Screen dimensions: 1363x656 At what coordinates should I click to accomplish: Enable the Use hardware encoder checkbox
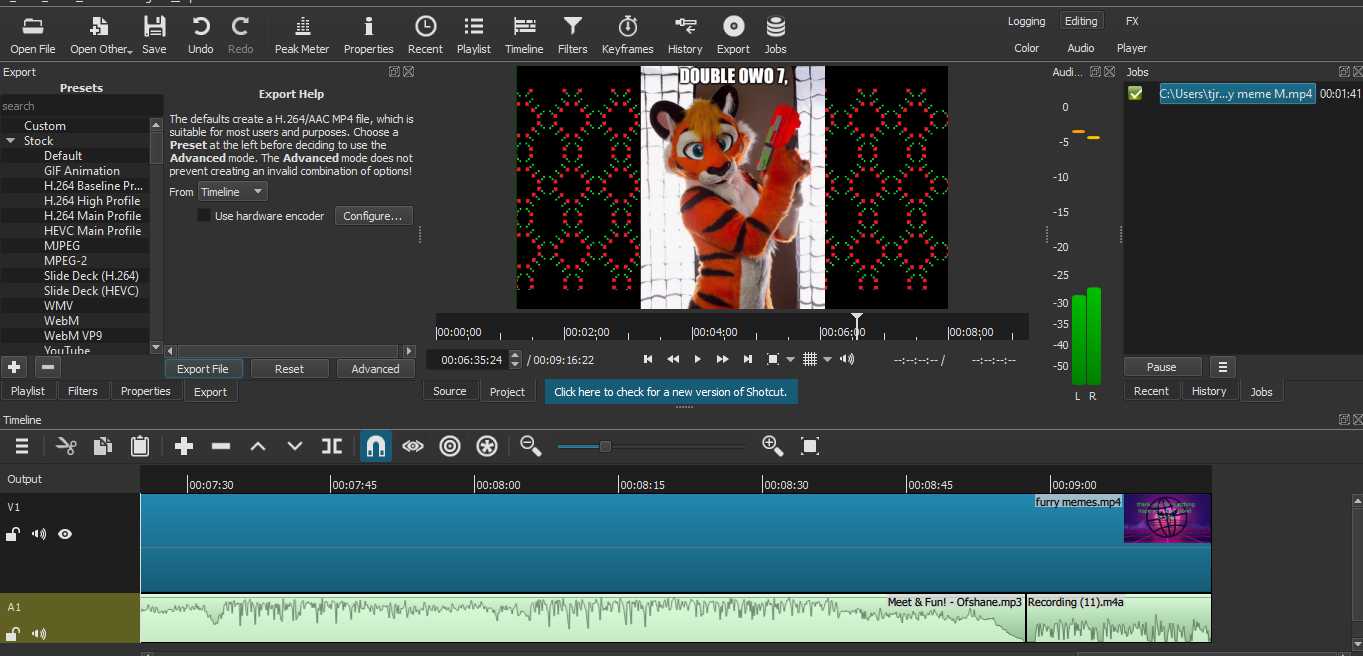204,216
